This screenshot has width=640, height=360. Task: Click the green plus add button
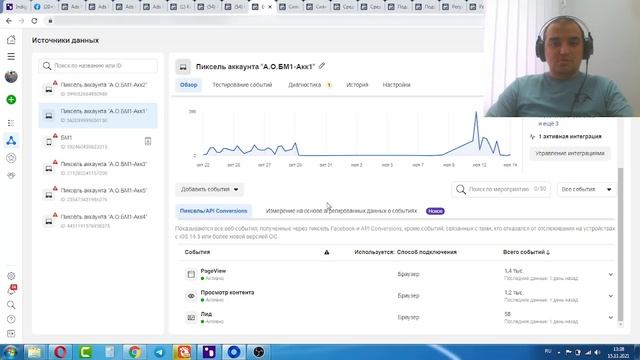tap(11, 100)
